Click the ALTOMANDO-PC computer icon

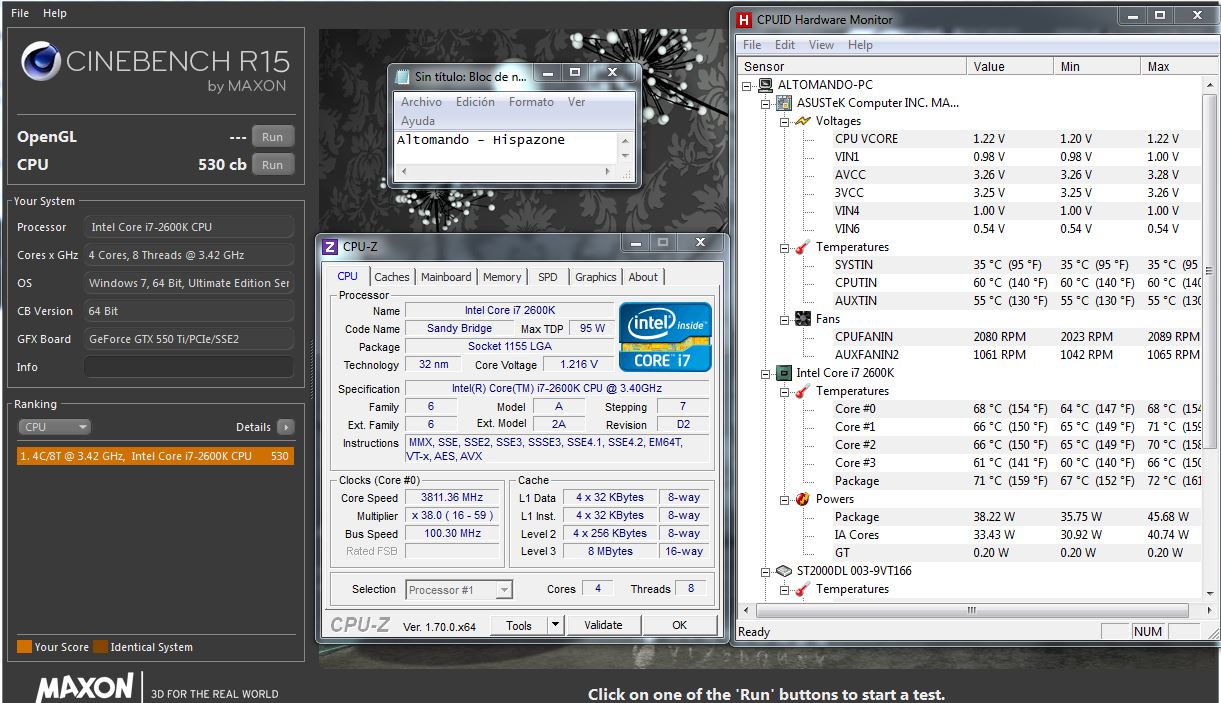765,85
